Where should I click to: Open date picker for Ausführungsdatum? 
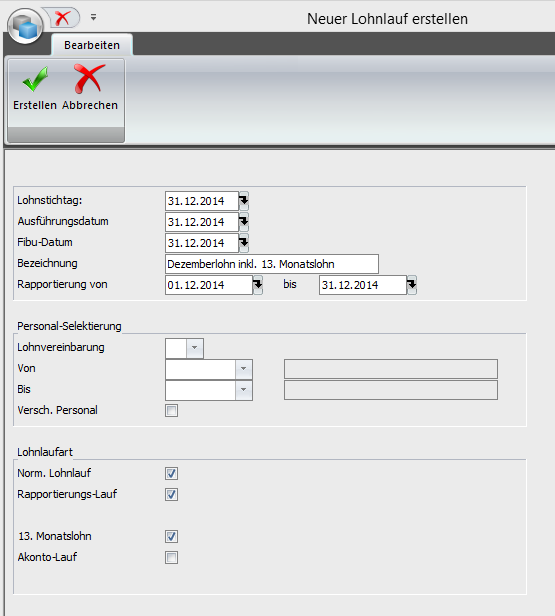click(x=244, y=222)
